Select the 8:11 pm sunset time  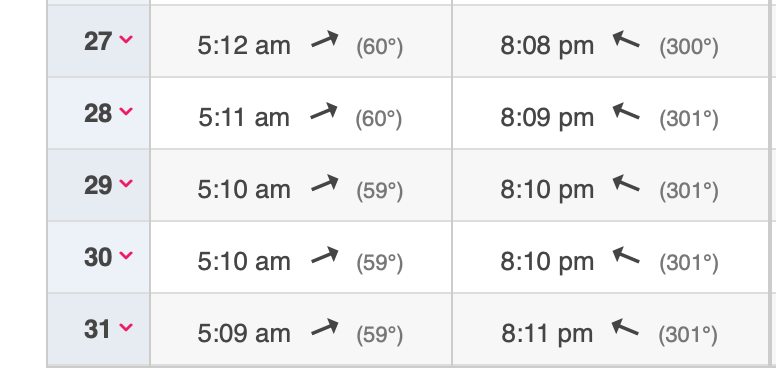(x=547, y=334)
